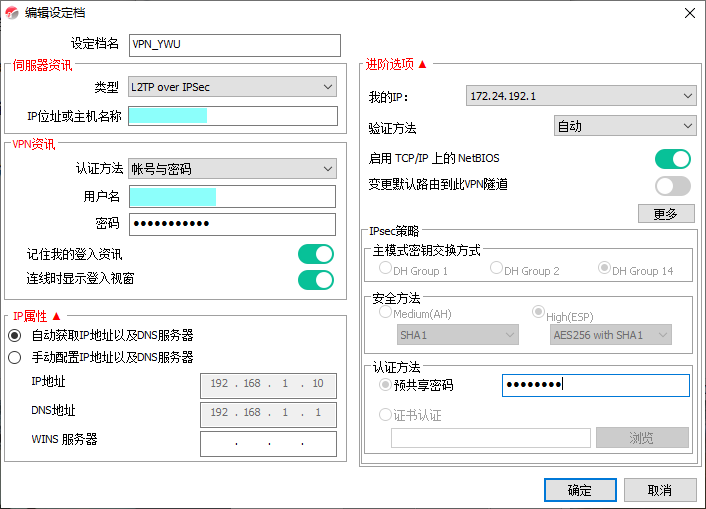Collapse the IP properties red triangle
Image resolution: width=706 pixels, height=509 pixels.
56,316
